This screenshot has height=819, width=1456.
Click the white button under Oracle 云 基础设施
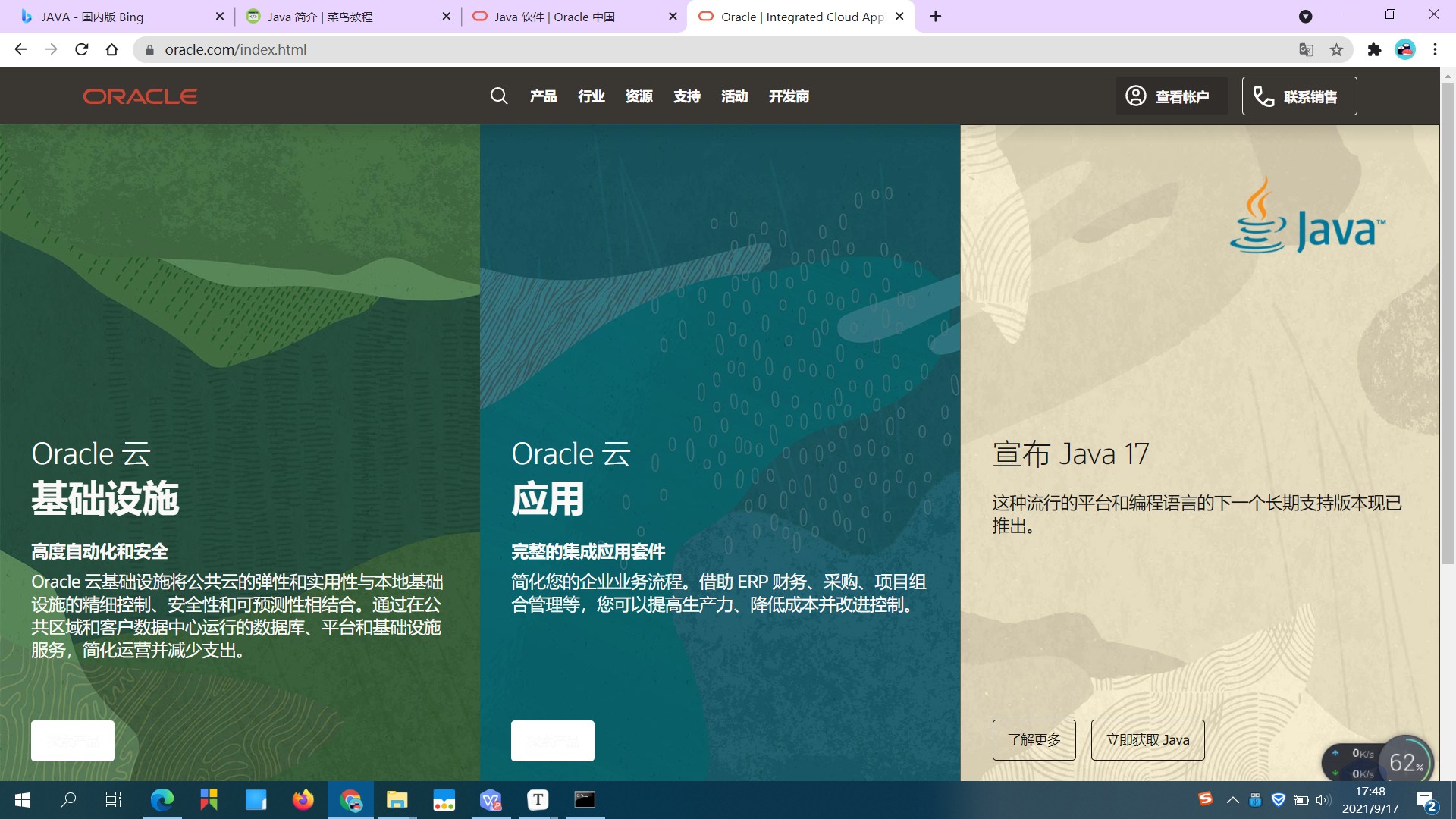(73, 741)
